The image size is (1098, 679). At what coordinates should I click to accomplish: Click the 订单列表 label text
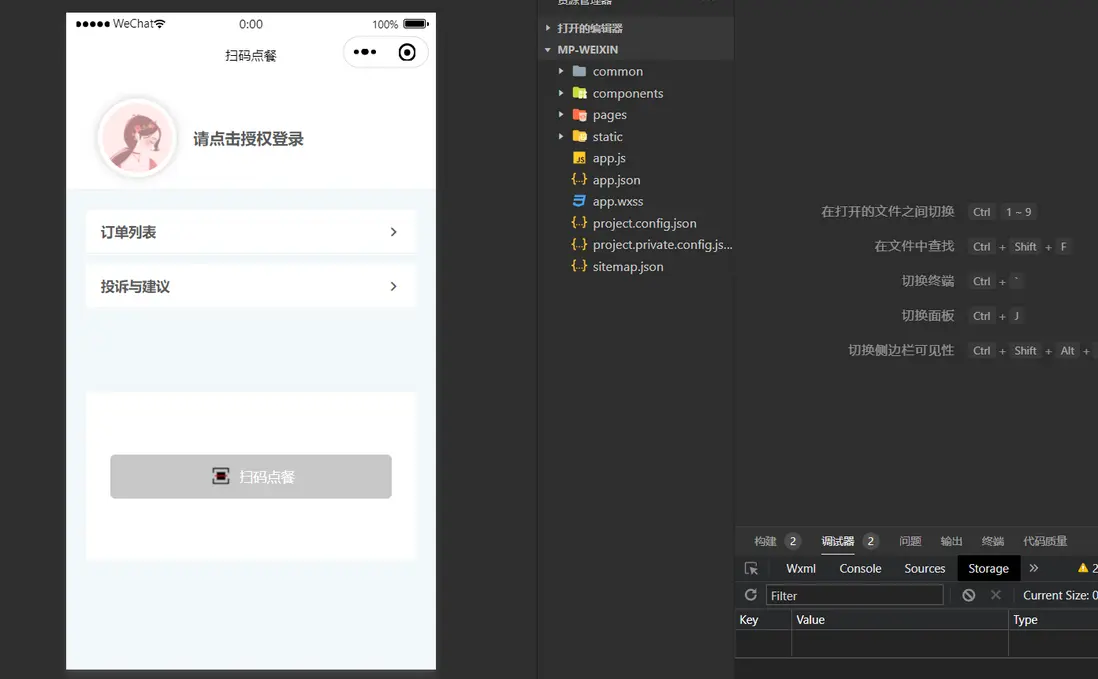[x=128, y=232]
